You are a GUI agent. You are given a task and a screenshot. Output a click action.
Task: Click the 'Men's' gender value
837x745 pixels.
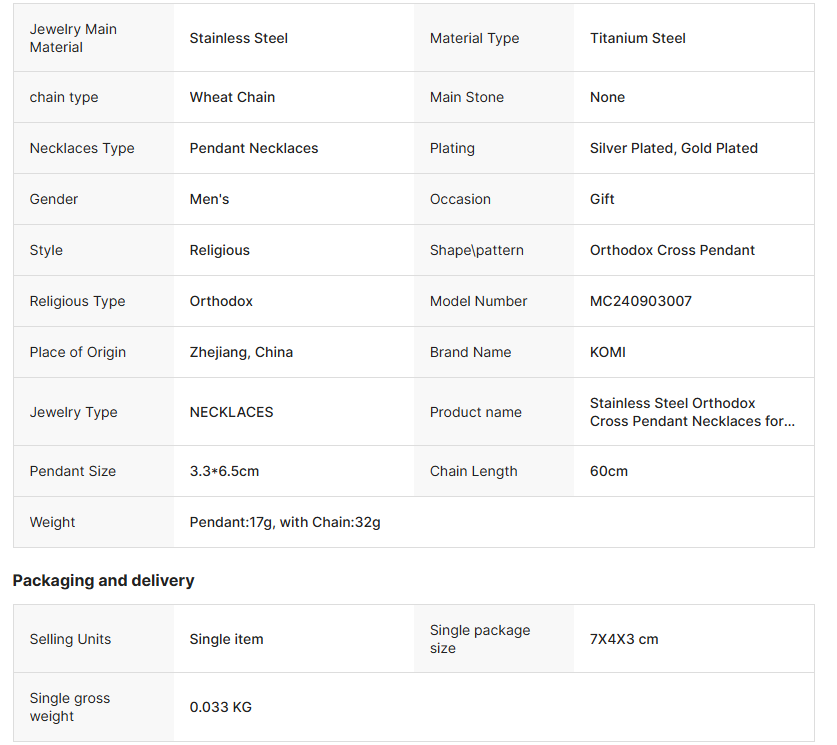tap(209, 199)
